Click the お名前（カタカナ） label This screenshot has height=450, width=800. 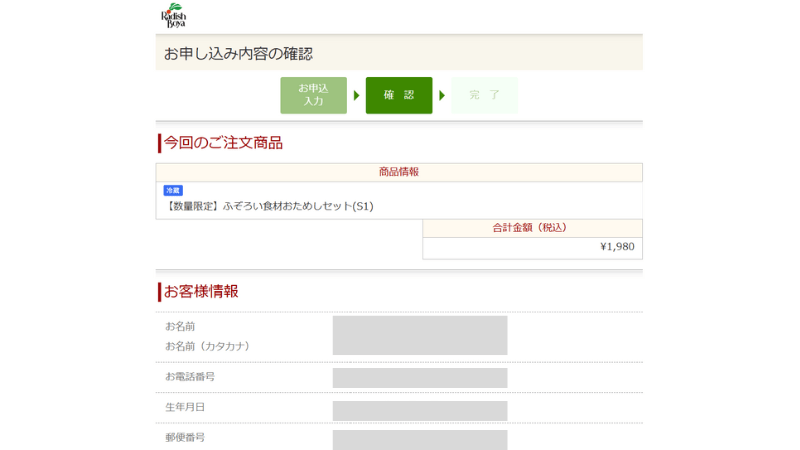[x=207, y=346]
